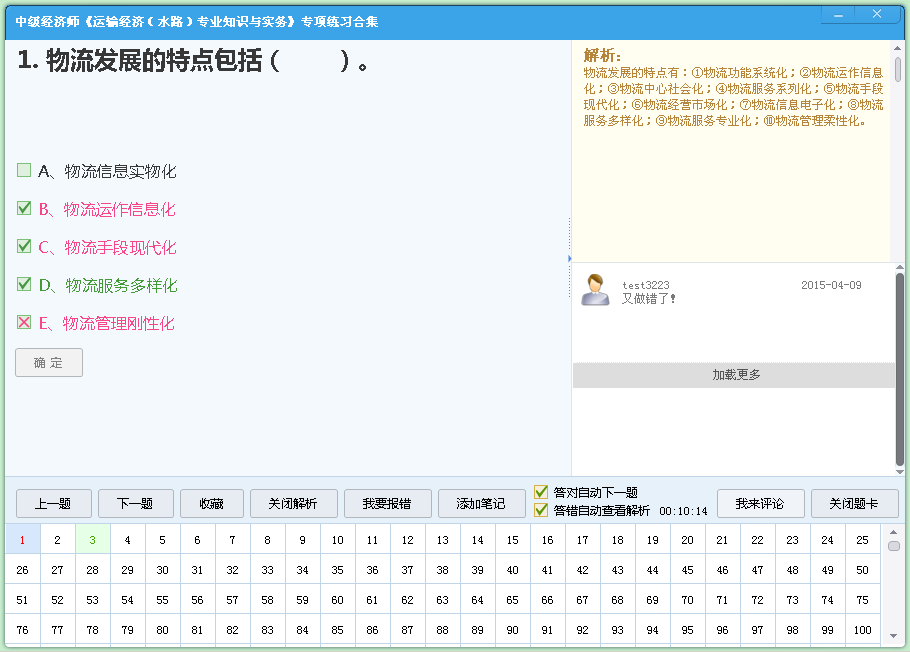Screen dimensions: 910x652
Task: Load more comments with 加载更多
Action: [x=734, y=375]
